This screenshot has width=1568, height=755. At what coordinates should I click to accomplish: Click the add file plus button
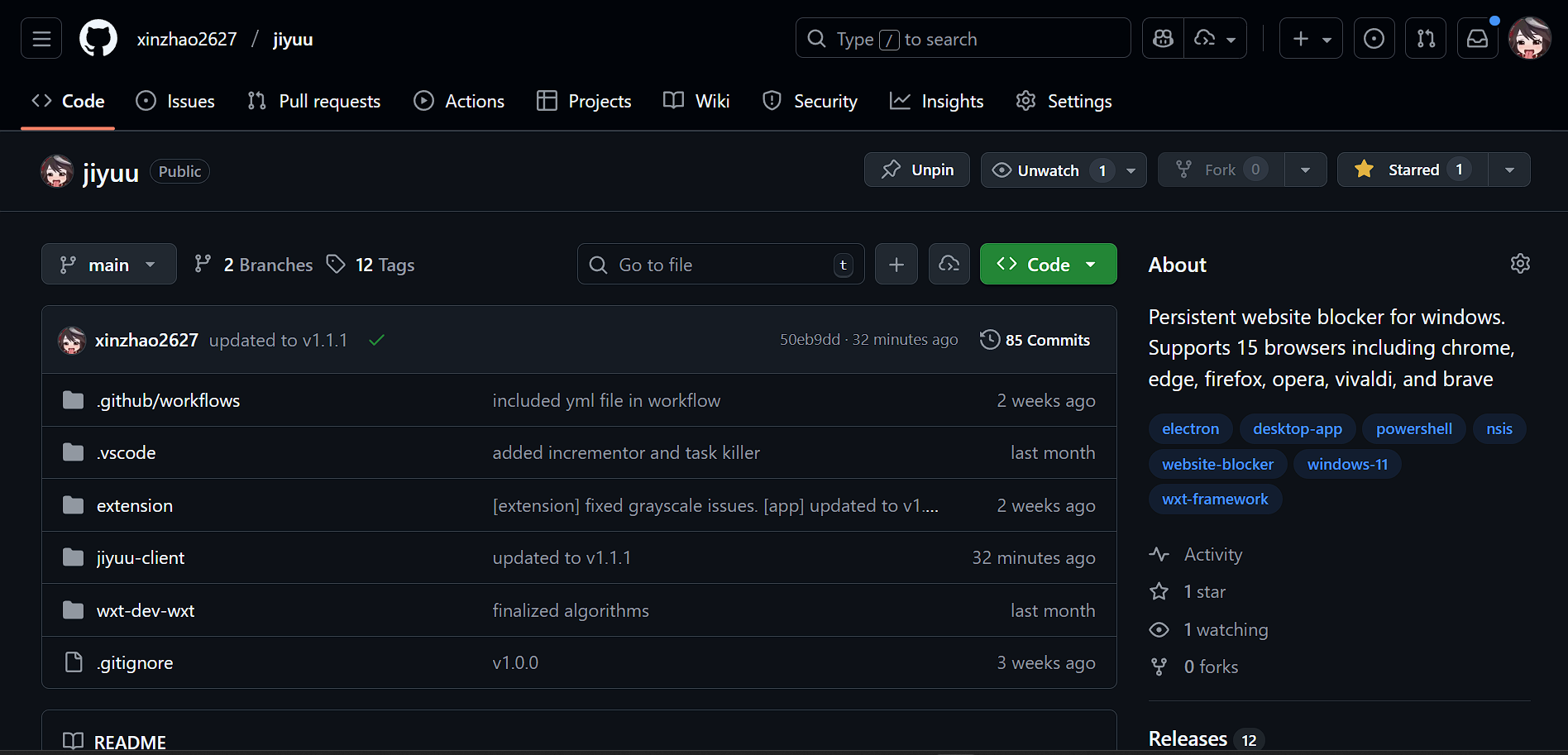pyautogui.click(x=896, y=265)
